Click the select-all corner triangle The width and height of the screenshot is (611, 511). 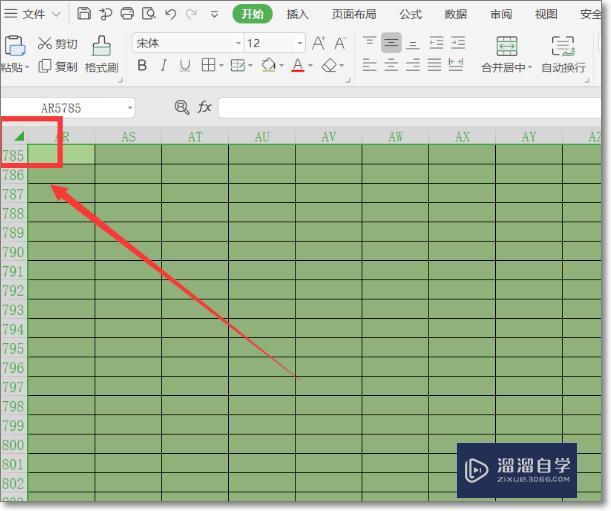click(x=19, y=136)
